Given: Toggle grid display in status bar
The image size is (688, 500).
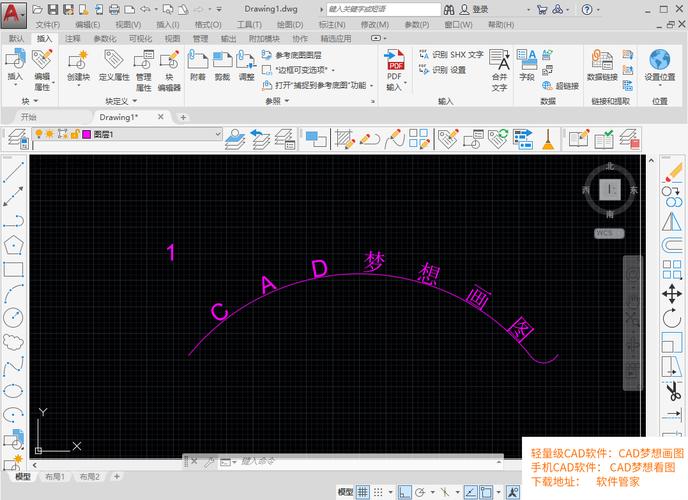Looking at the screenshot, I should point(363,492).
